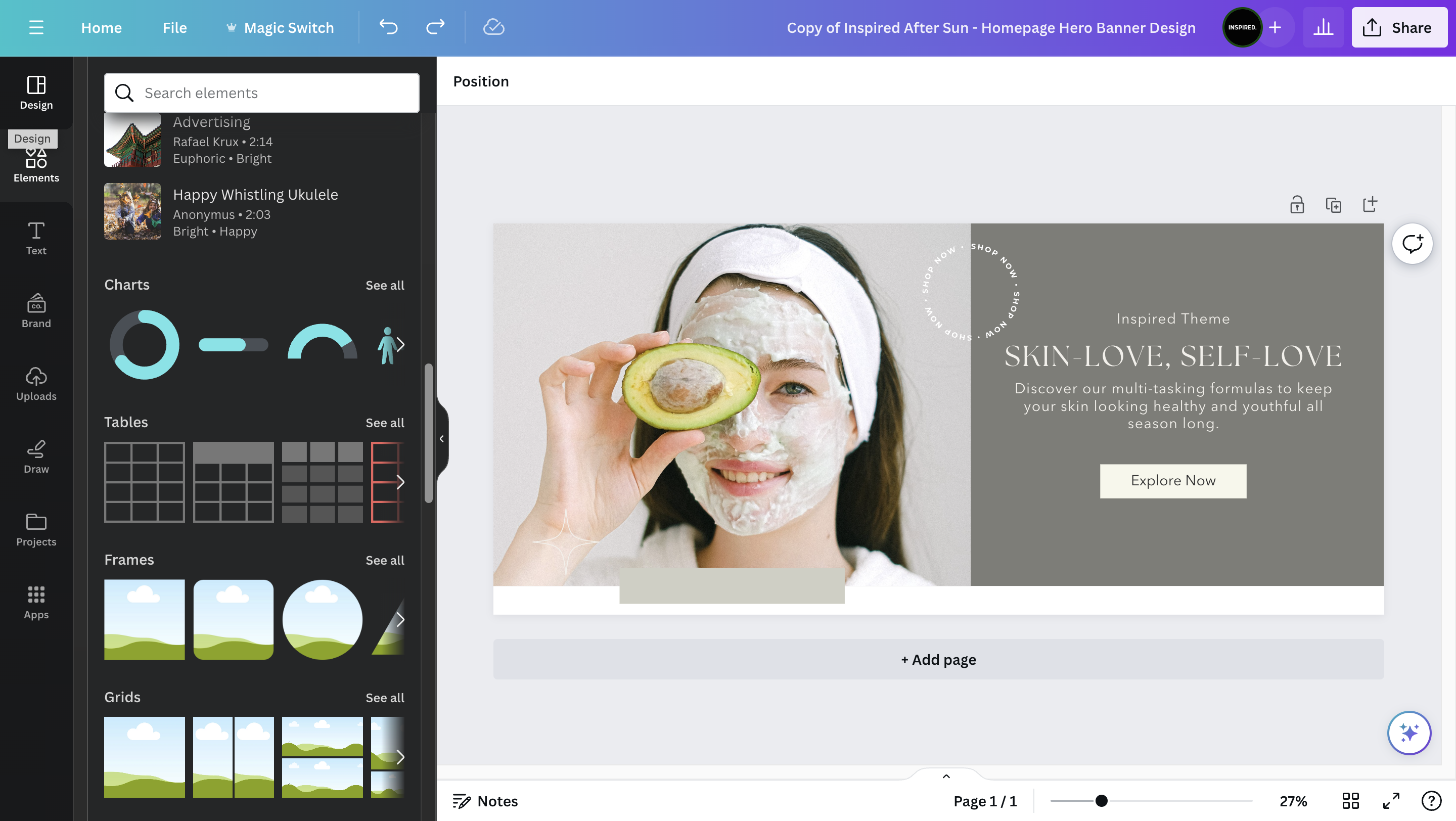Viewport: 1456px width, 821px height.
Task: Show more frames using right chevron
Action: (x=400, y=620)
